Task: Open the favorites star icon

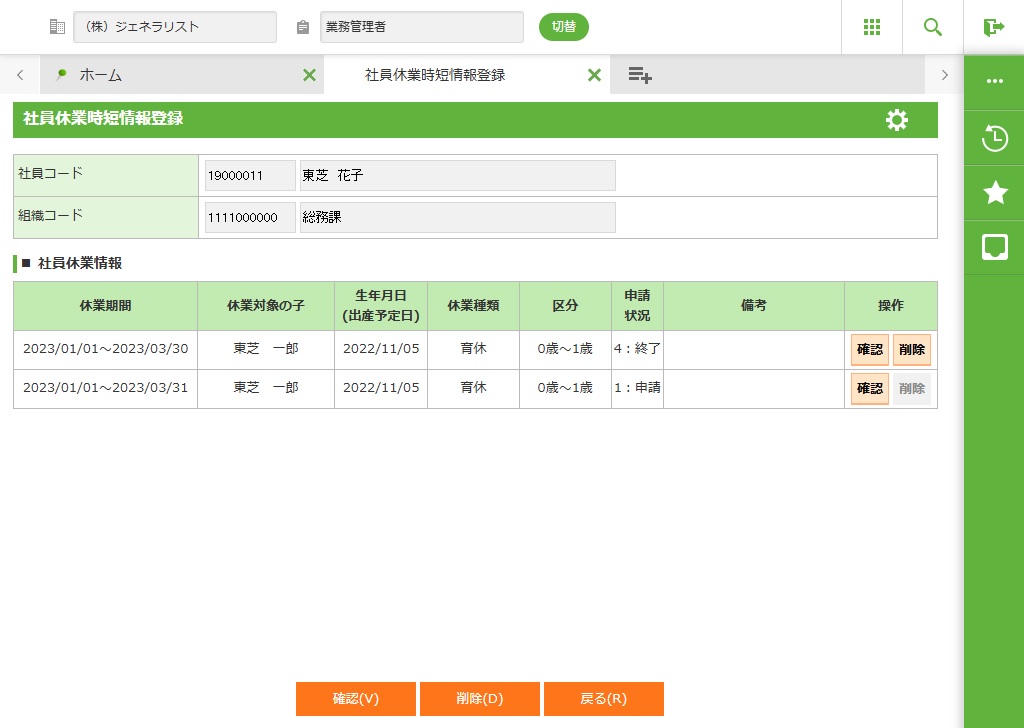Action: pyautogui.click(x=994, y=193)
